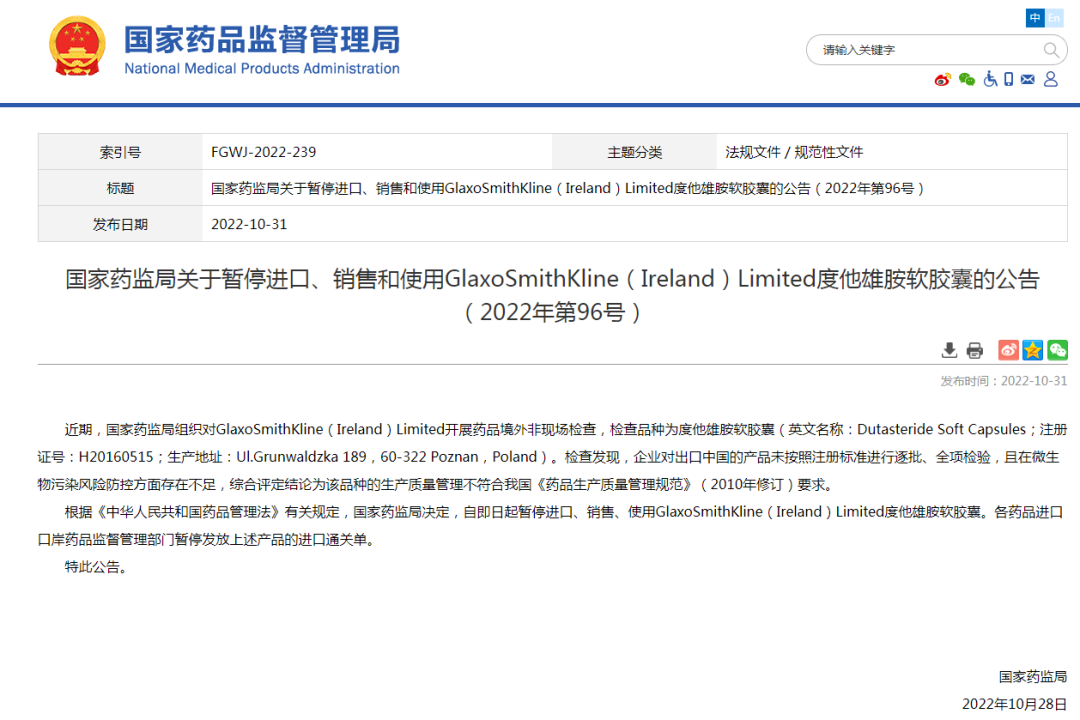Click the 索引号 label cell
1080x720 pixels.
point(121,152)
